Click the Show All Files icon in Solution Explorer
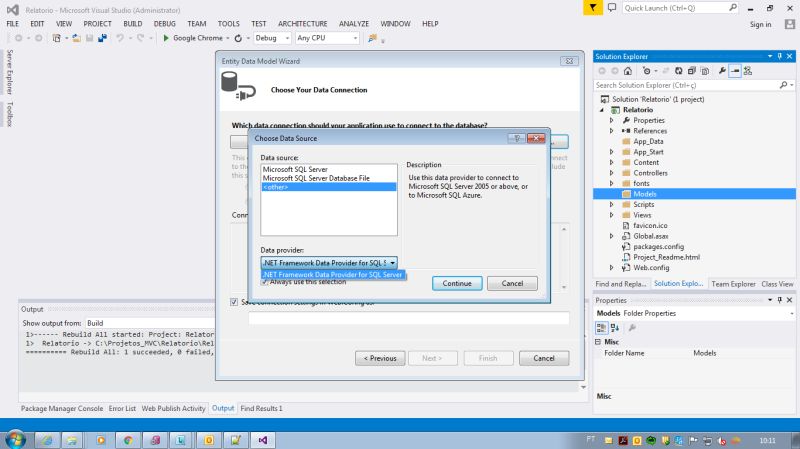The image size is (800, 449). tap(705, 71)
